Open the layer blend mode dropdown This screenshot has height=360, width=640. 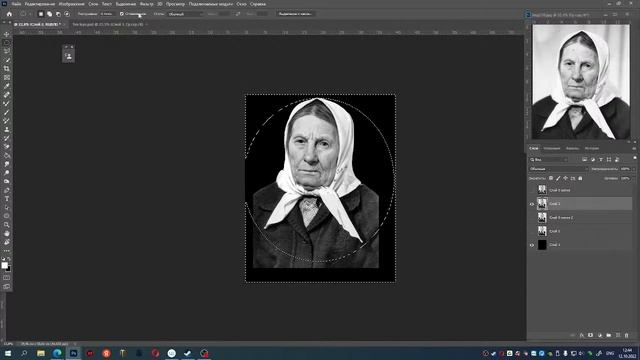coord(558,169)
